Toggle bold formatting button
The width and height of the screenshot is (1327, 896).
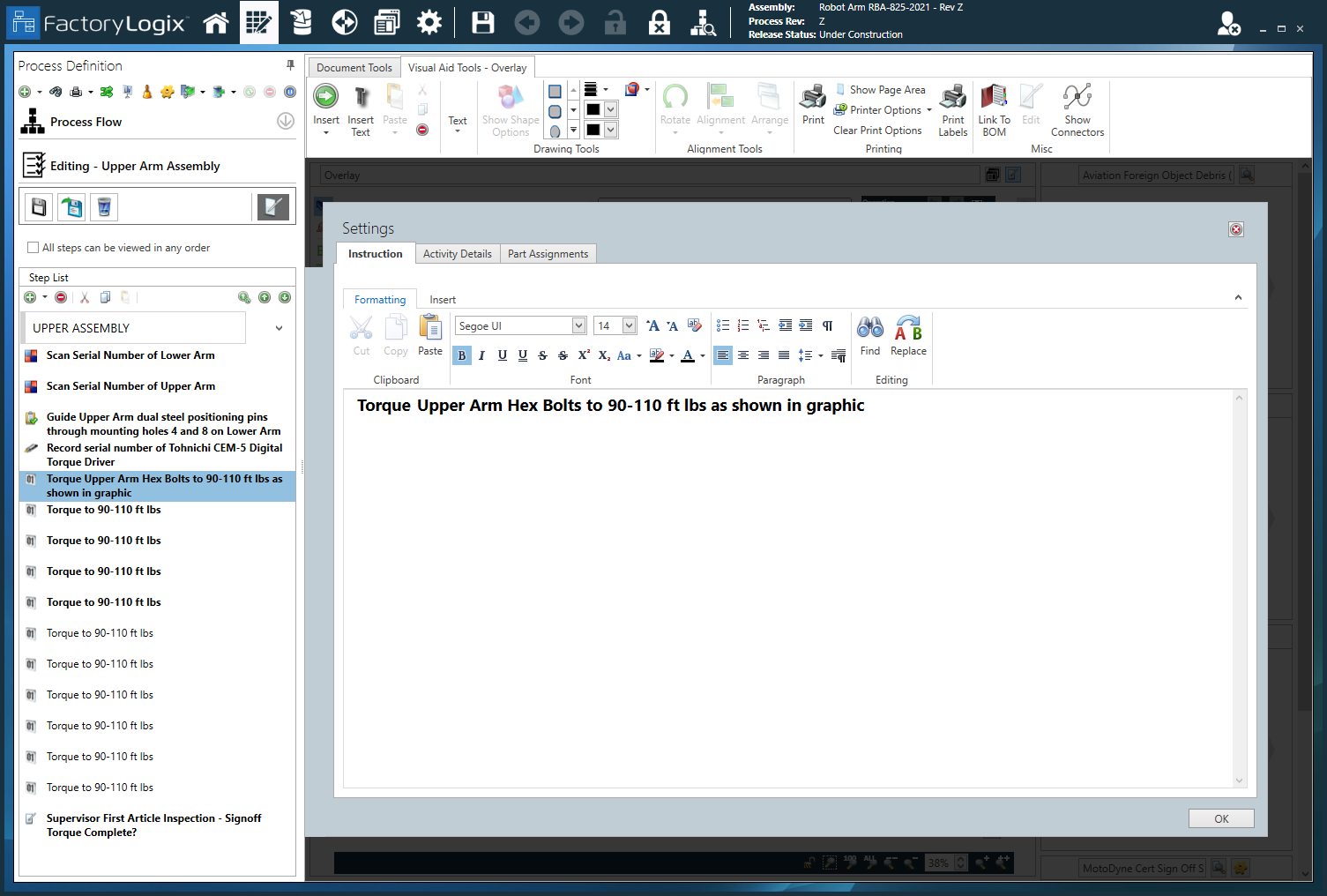point(462,355)
